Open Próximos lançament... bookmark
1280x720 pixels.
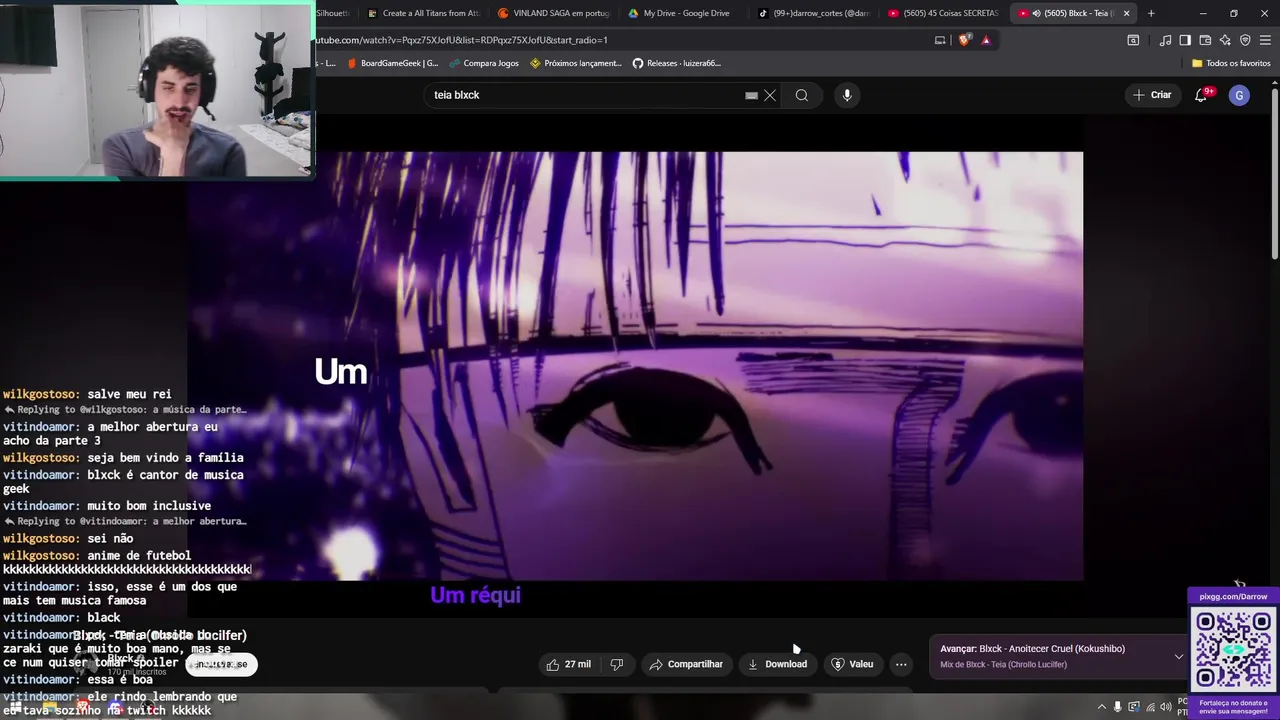(x=576, y=63)
